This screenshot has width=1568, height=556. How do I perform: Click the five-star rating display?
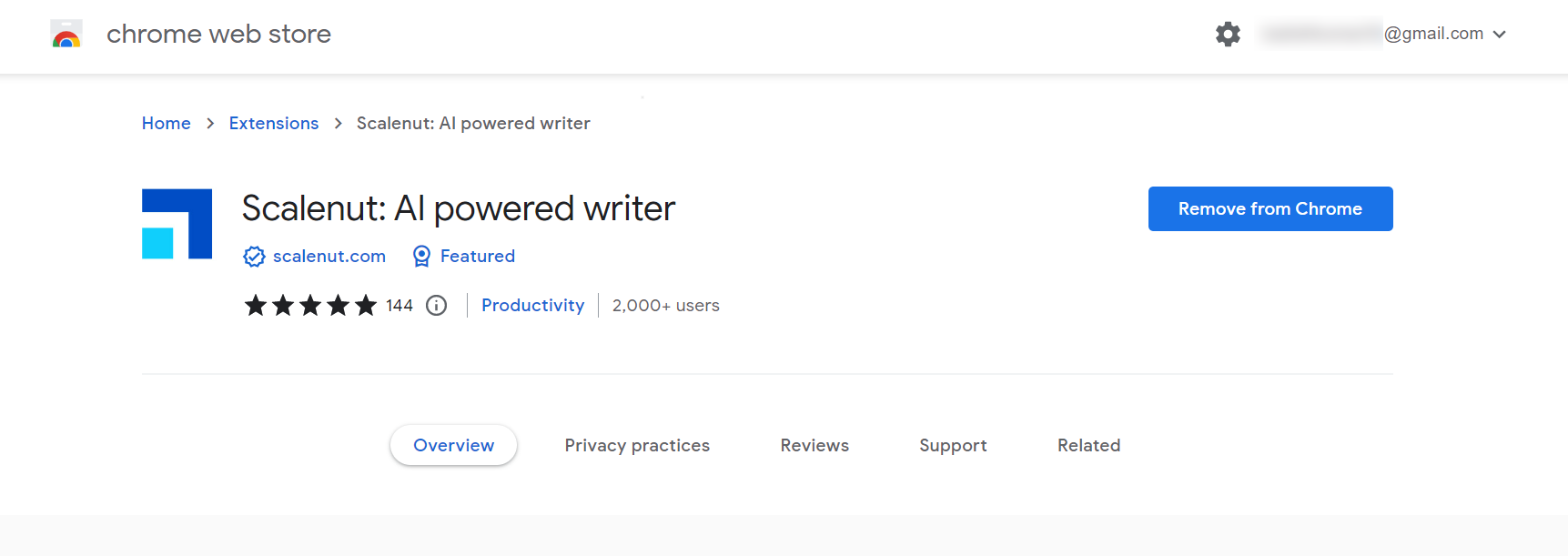pos(309,306)
